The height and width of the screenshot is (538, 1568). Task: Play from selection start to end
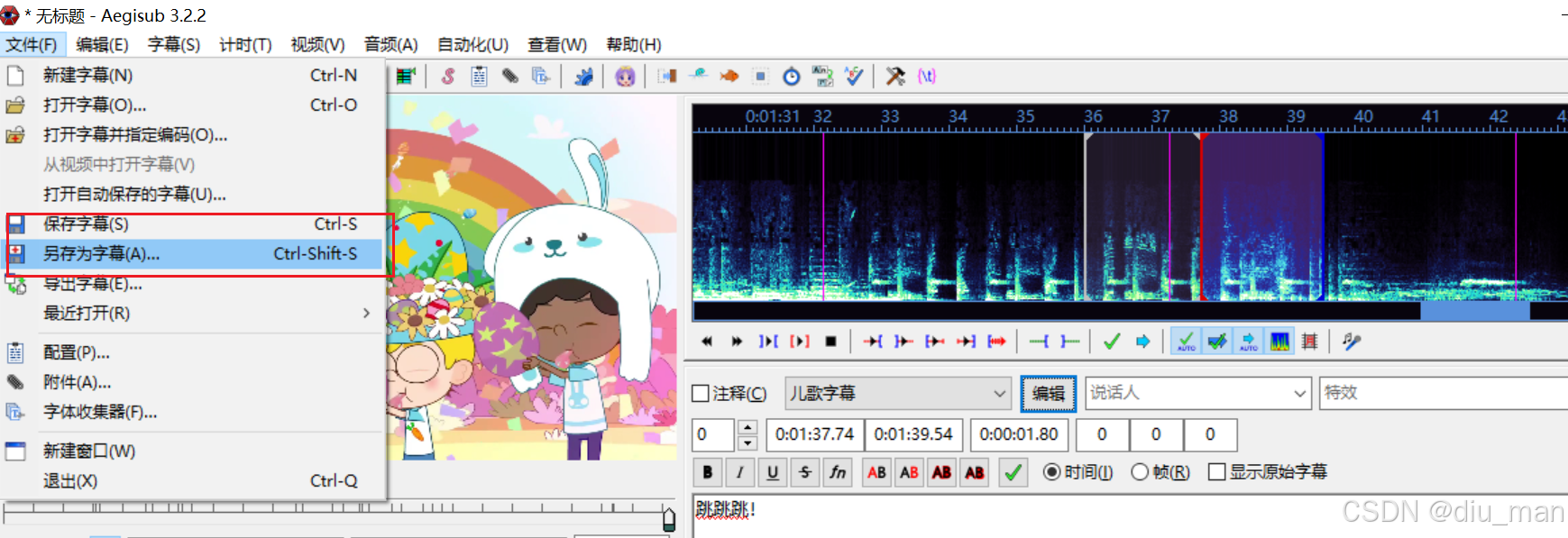996,342
